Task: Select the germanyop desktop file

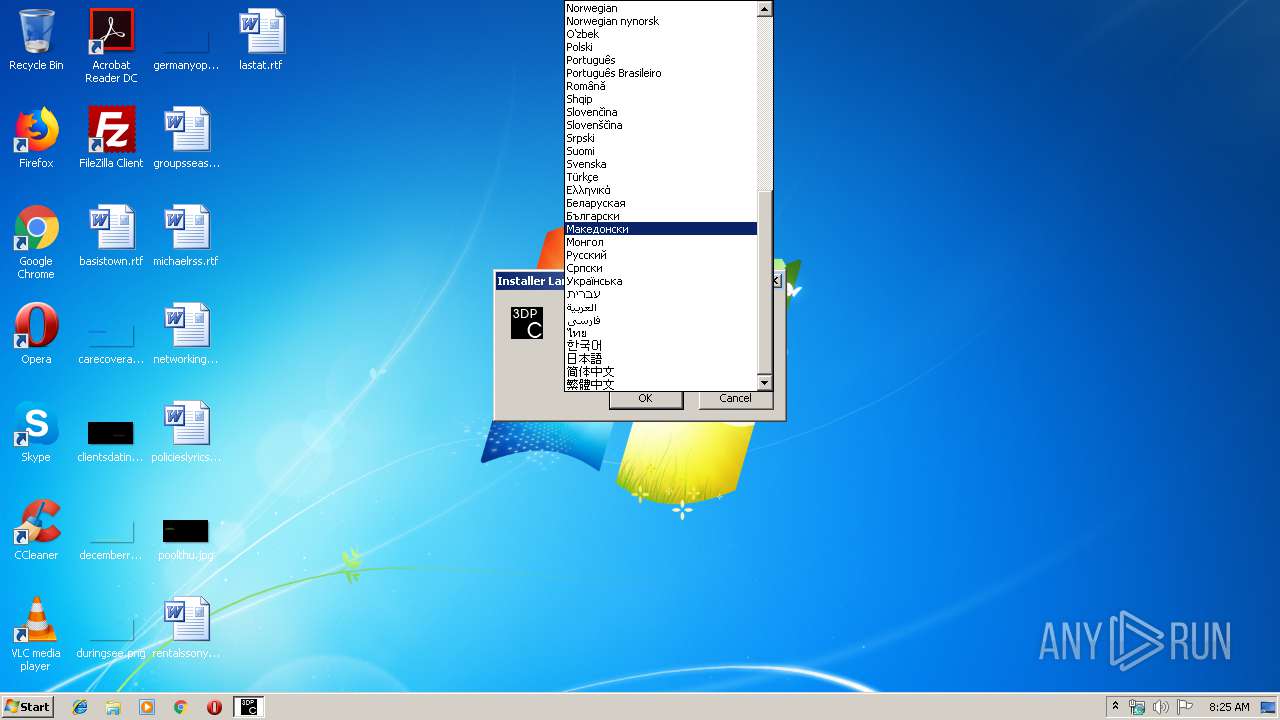Action: (186, 50)
